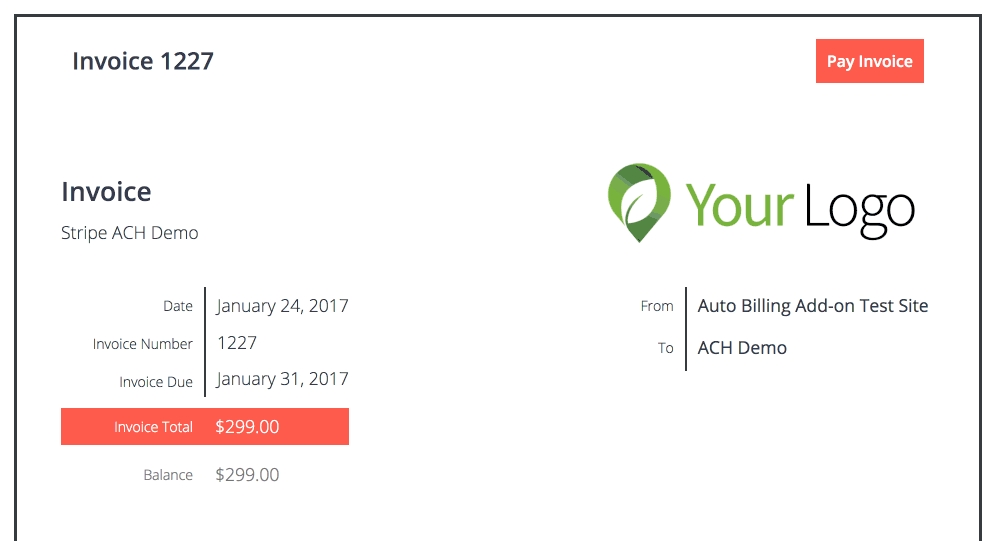Click 'Auto Billing Add-on Test Site' sender name

click(x=813, y=306)
